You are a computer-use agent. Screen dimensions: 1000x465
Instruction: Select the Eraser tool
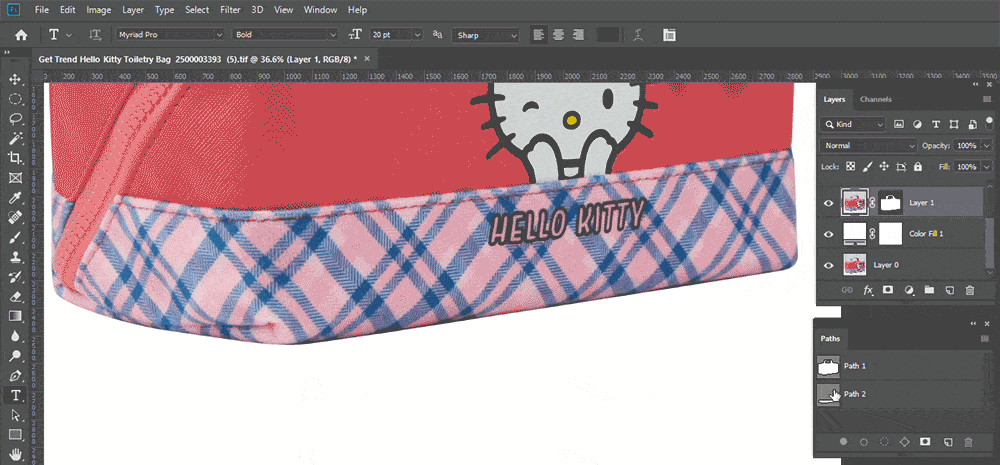click(x=15, y=297)
